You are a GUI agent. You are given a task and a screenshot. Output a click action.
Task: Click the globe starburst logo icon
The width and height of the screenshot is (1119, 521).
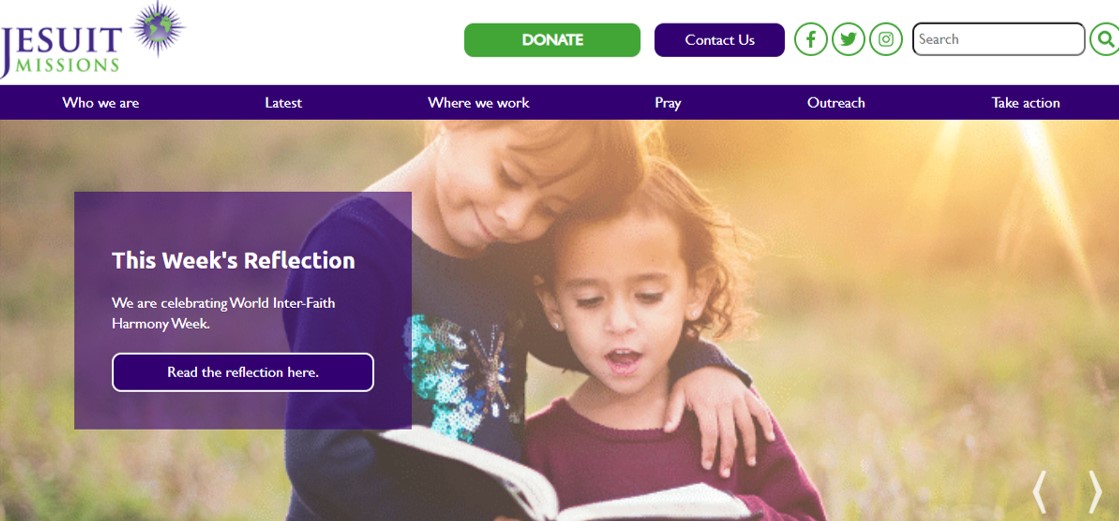pos(158,28)
